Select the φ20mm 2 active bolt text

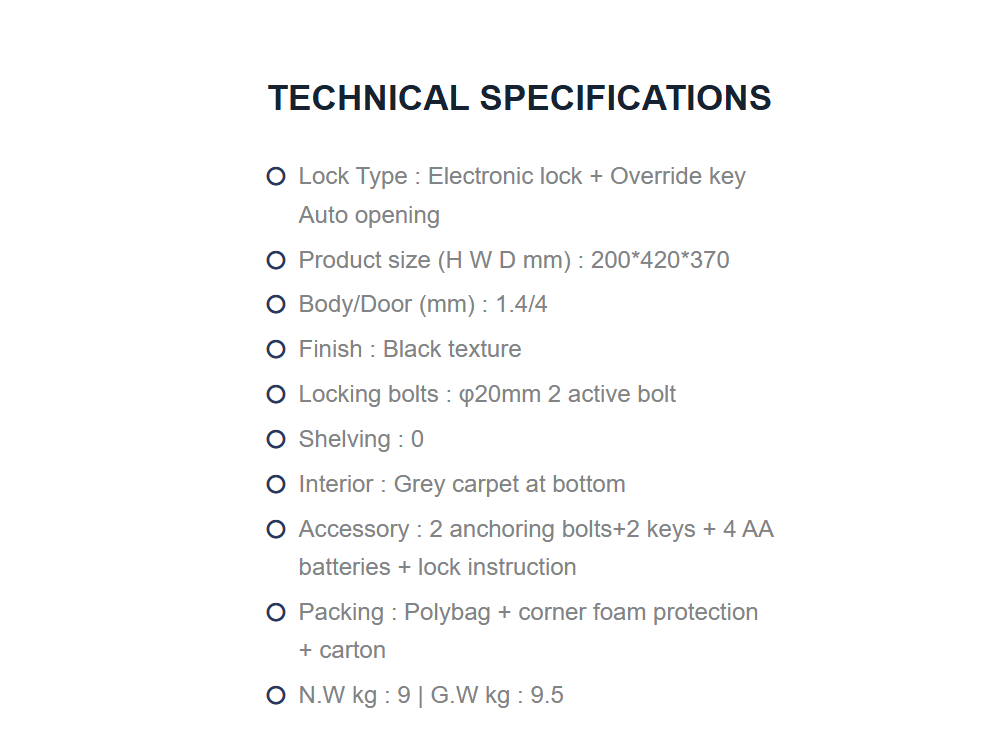(x=567, y=395)
